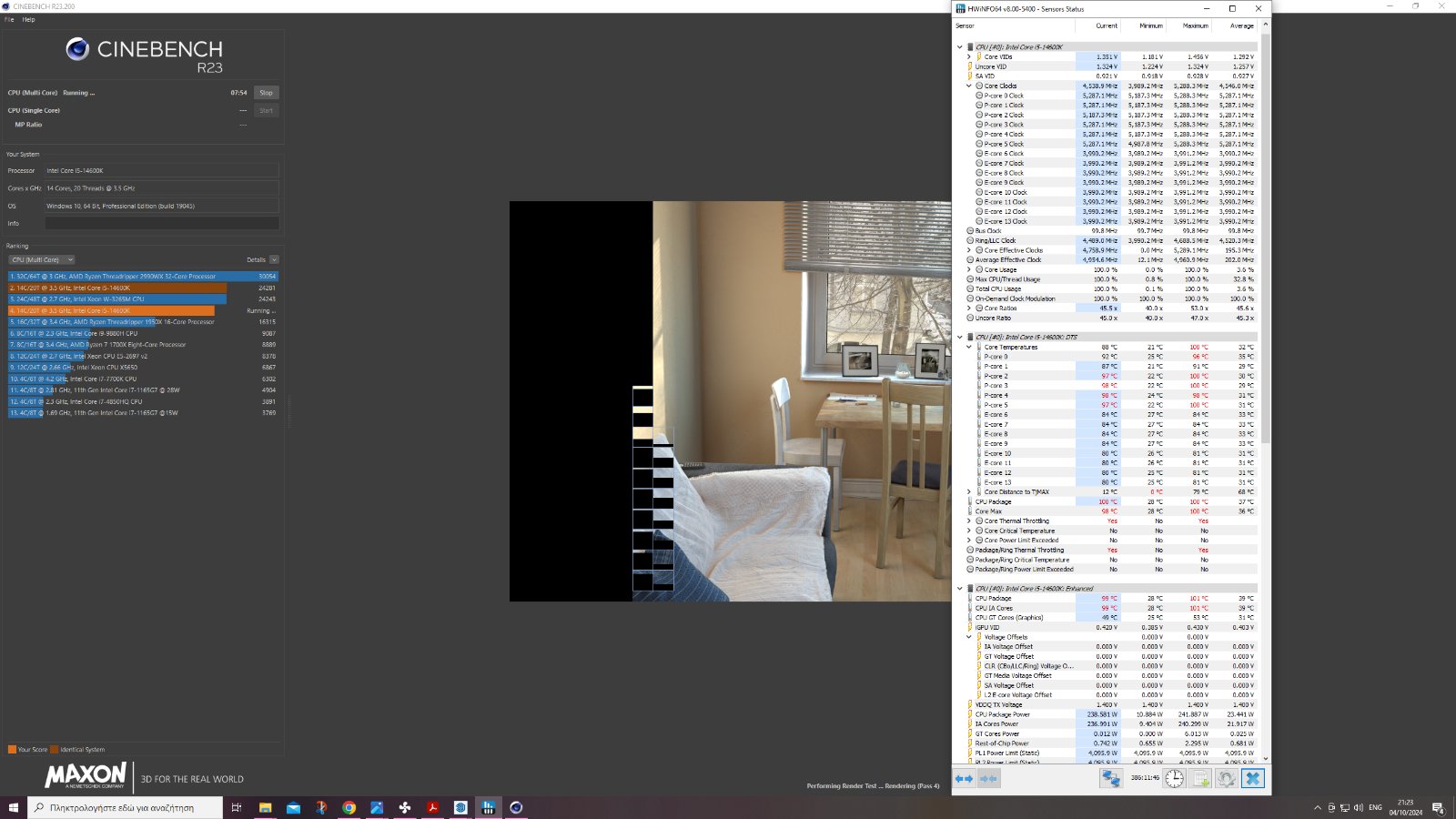Click the collapse columns arrows icon in HWiNFO
The image size is (1456, 819).
[x=988, y=779]
